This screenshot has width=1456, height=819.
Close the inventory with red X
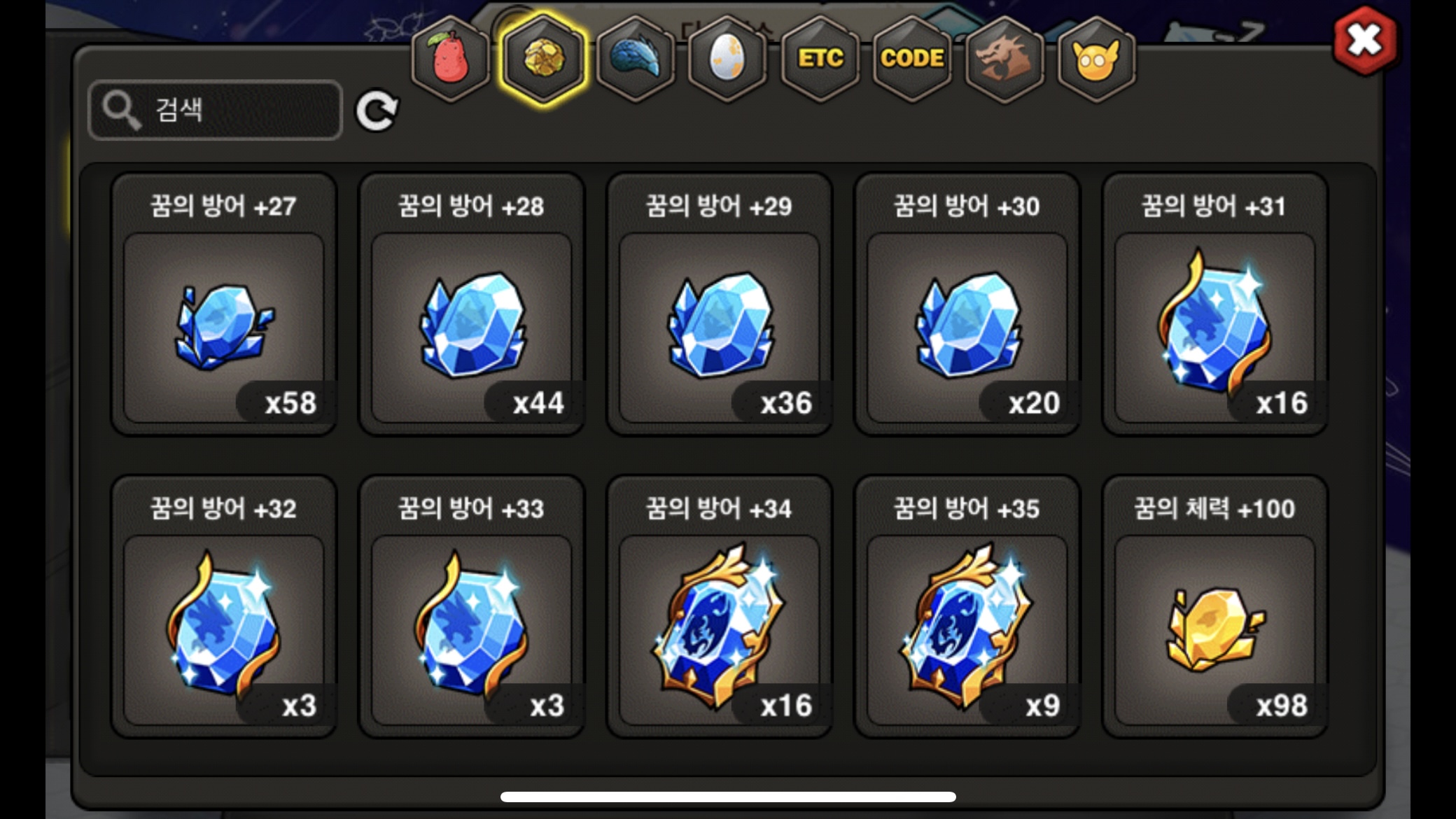[x=1364, y=41]
